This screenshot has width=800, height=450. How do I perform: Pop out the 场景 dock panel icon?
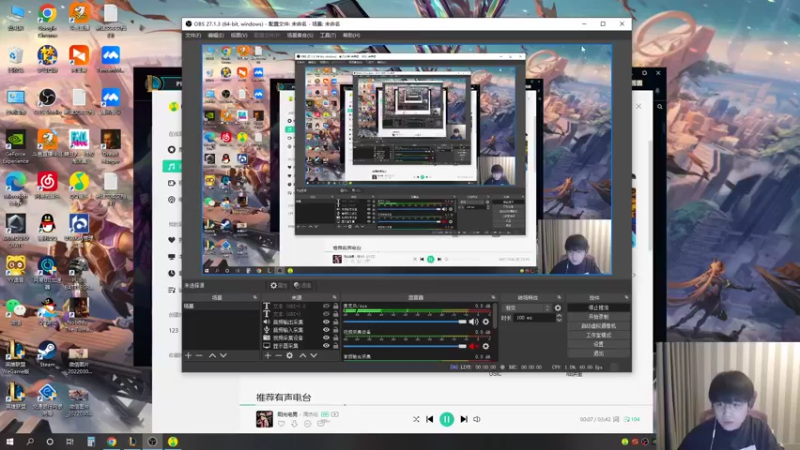tap(254, 297)
